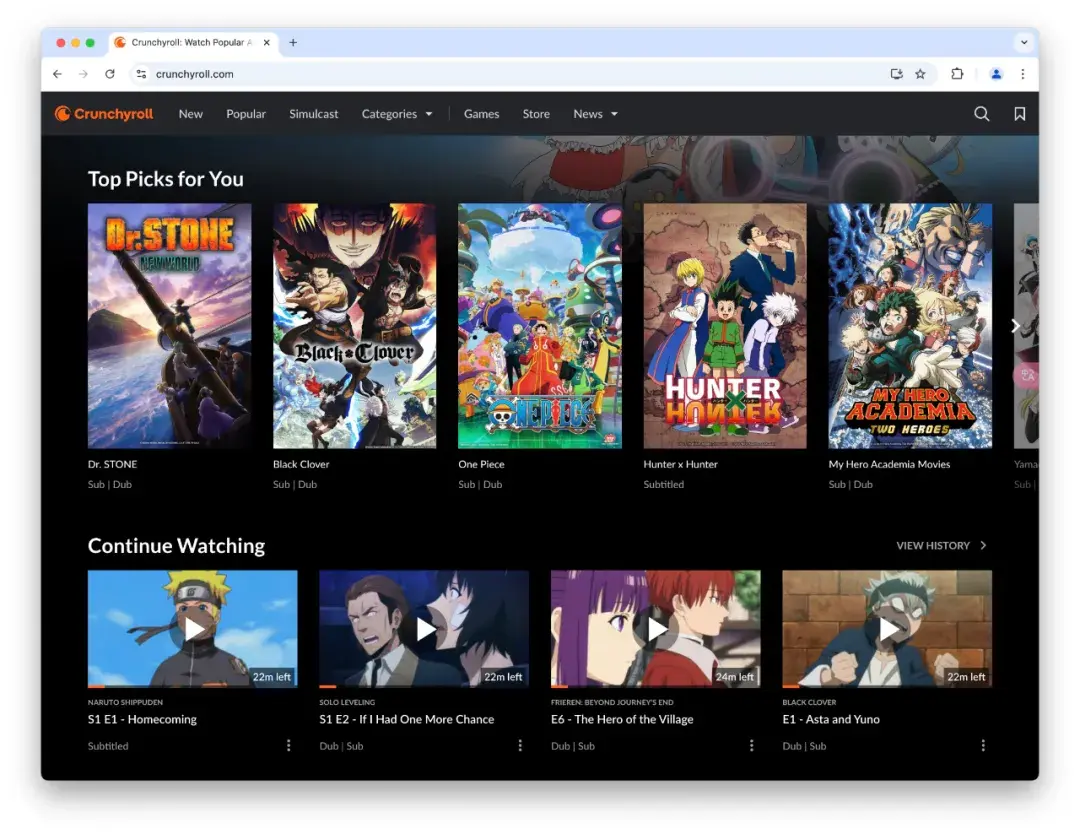Open the Black Clover title link
The height and width of the screenshot is (834, 1080).
[x=301, y=464]
